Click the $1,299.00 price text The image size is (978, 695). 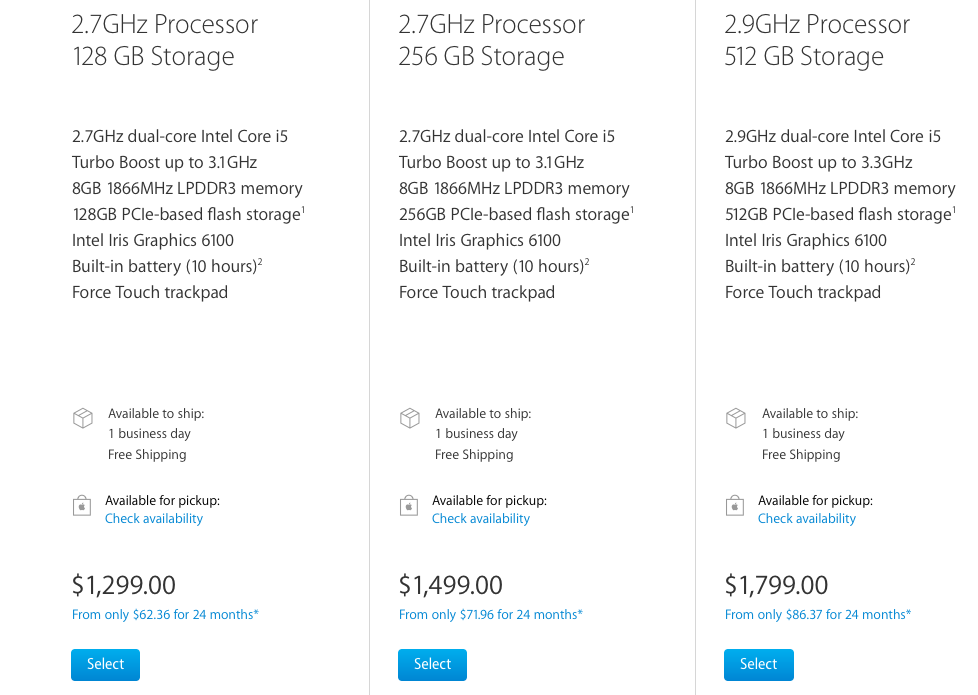pyautogui.click(x=123, y=585)
